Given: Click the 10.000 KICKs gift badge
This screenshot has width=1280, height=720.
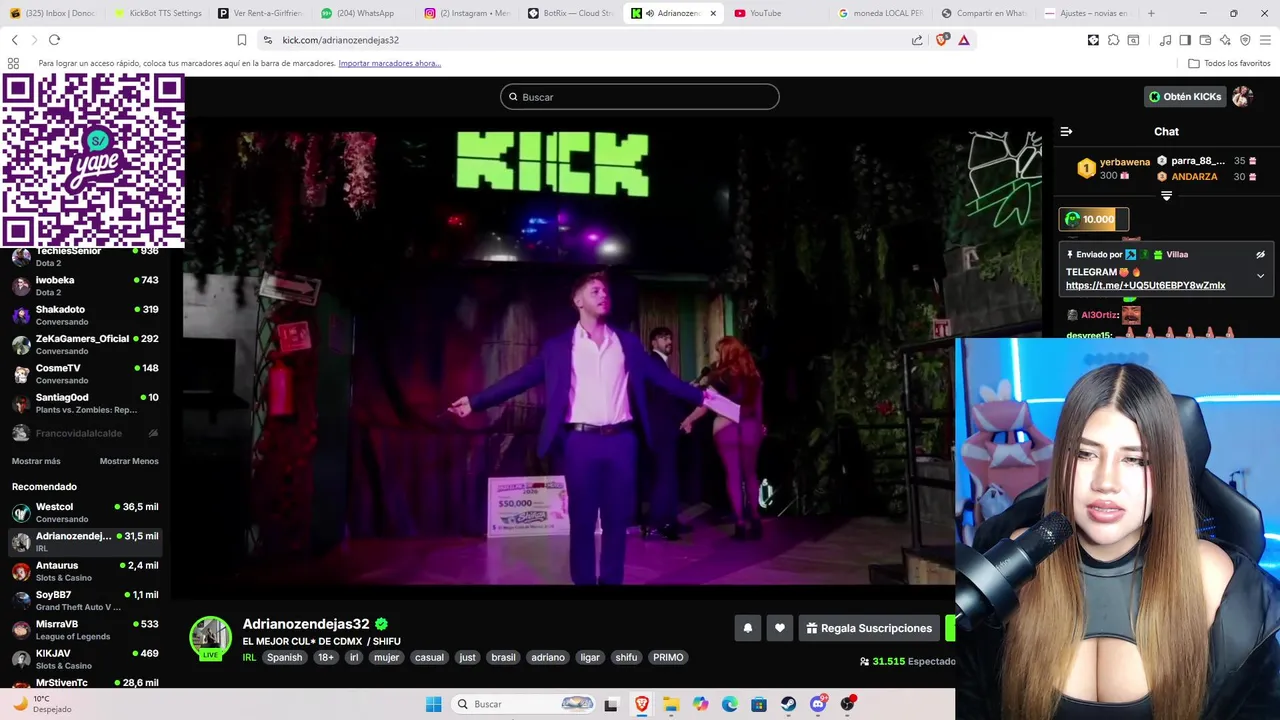Looking at the screenshot, I should point(1093,219).
